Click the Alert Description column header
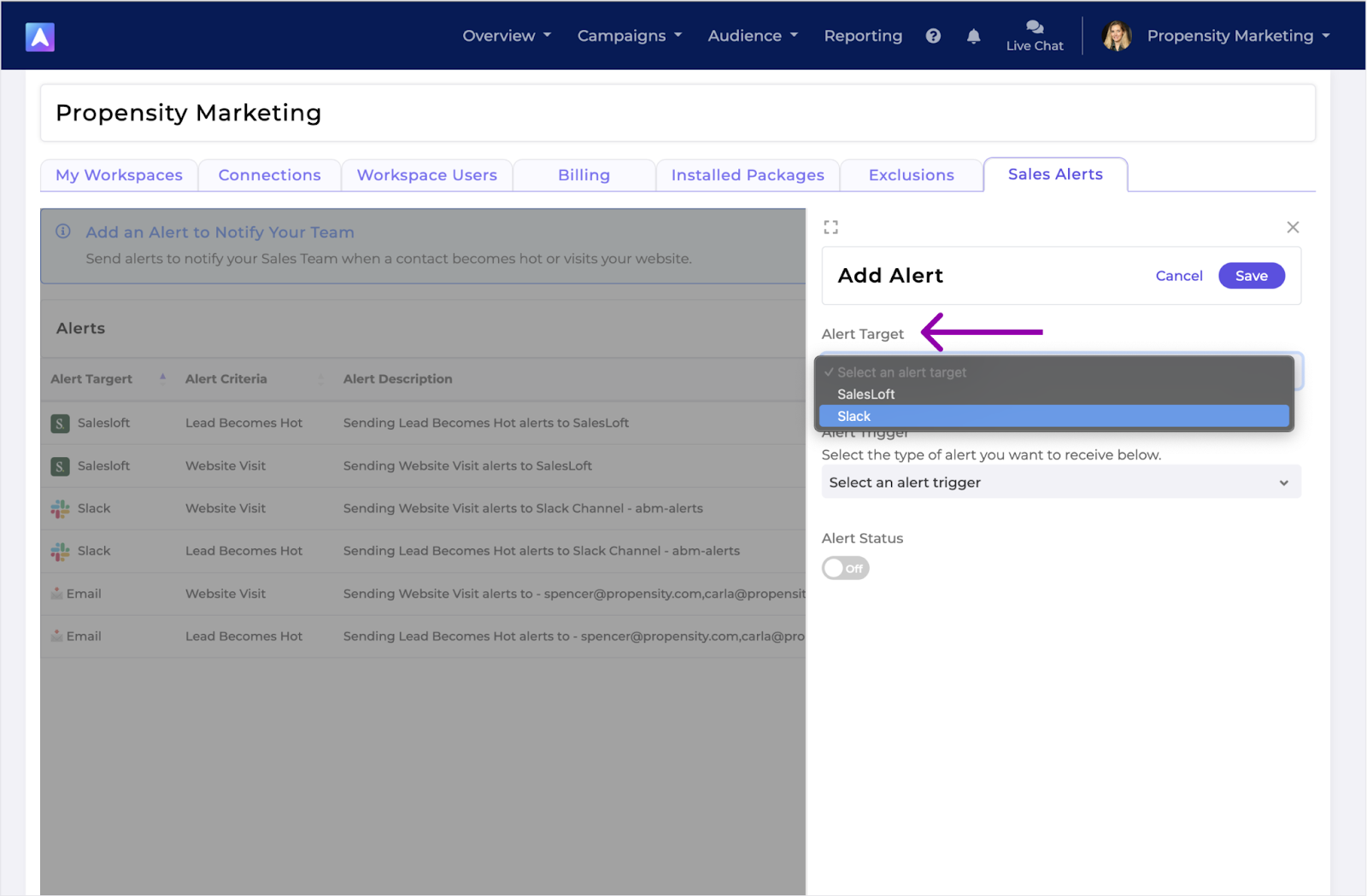The width and height of the screenshot is (1367, 896). coord(398,378)
